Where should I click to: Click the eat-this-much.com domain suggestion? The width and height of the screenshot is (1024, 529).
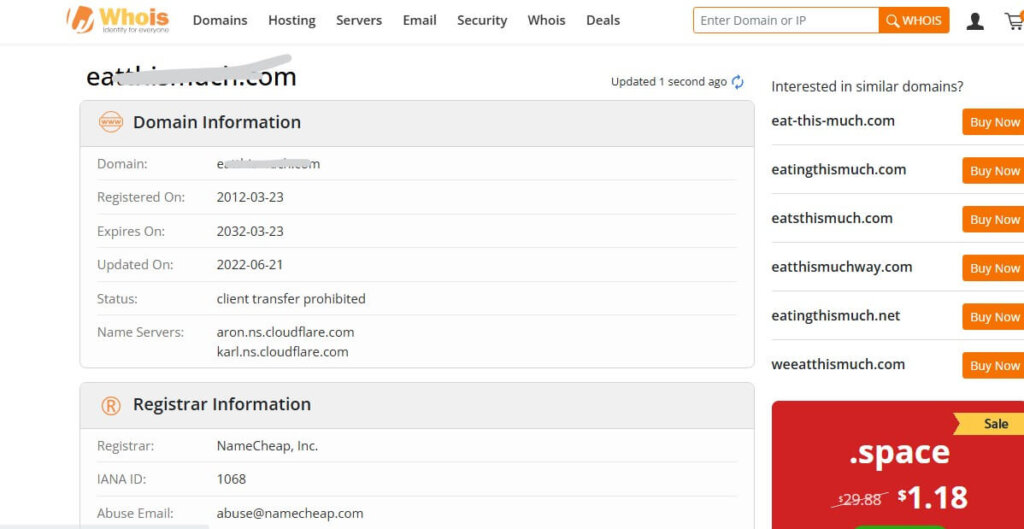tap(833, 121)
